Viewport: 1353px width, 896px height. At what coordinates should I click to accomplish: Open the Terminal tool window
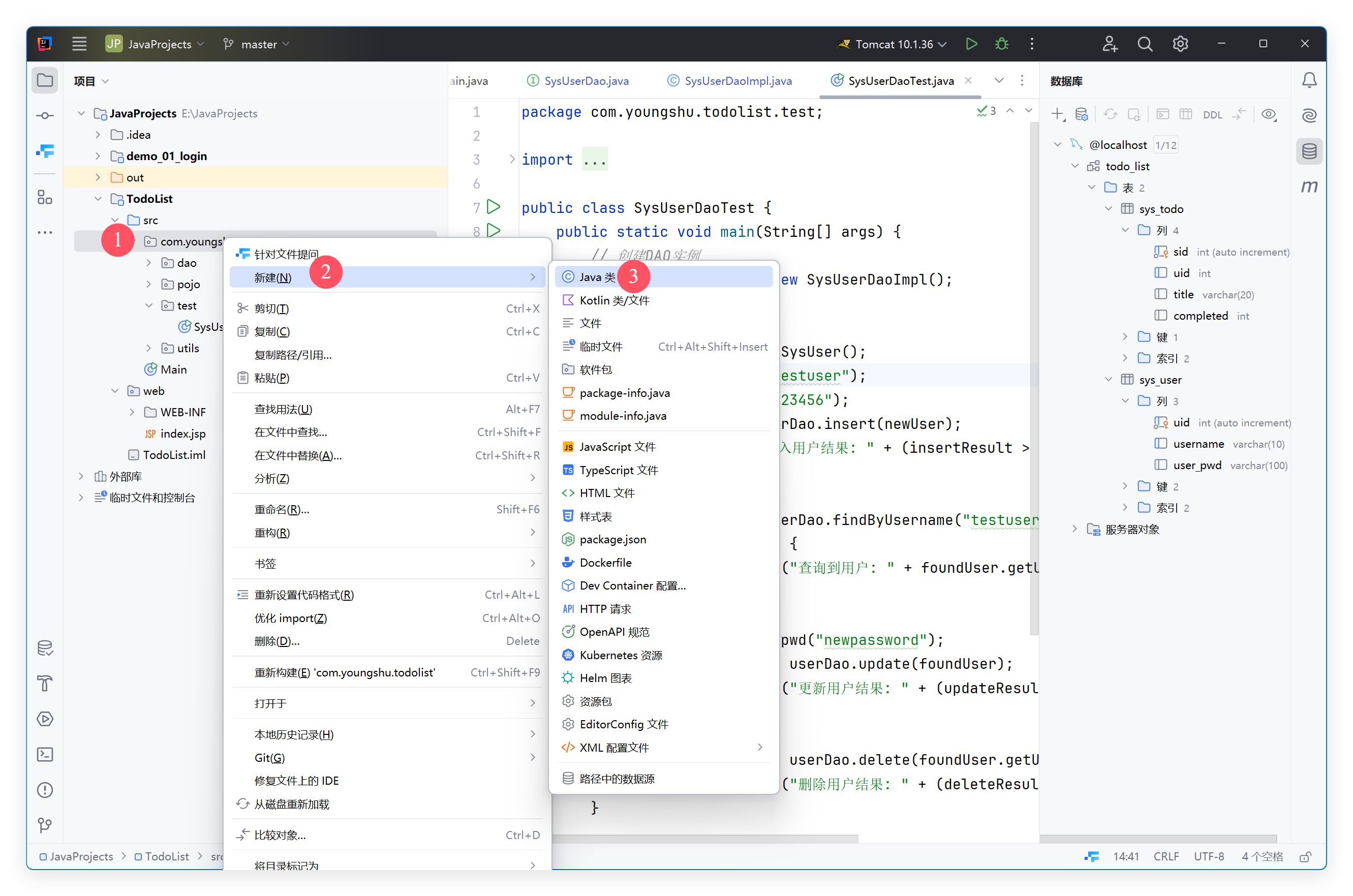(45, 754)
